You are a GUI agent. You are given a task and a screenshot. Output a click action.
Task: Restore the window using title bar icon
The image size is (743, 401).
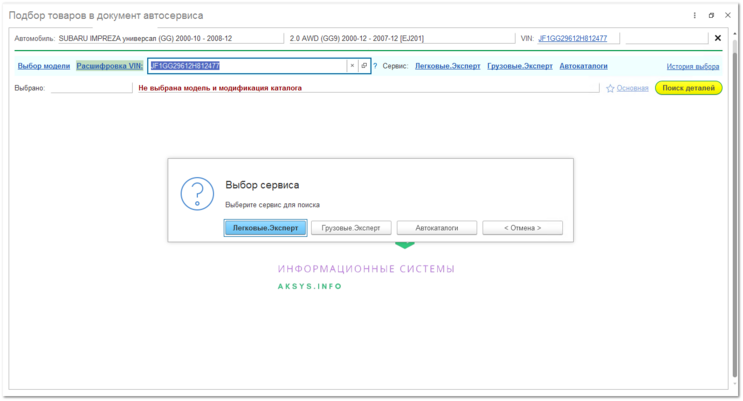point(711,16)
